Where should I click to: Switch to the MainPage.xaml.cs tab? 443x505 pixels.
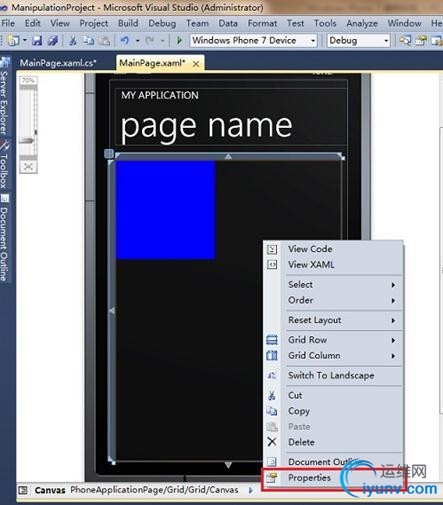(x=58, y=63)
